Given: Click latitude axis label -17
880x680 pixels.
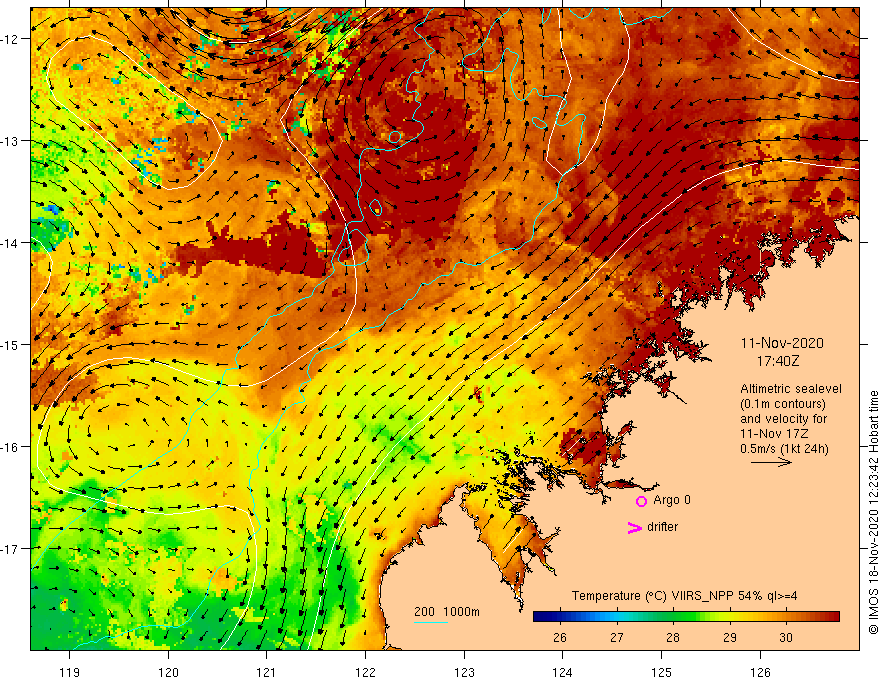Looking at the screenshot, I should [10, 548].
